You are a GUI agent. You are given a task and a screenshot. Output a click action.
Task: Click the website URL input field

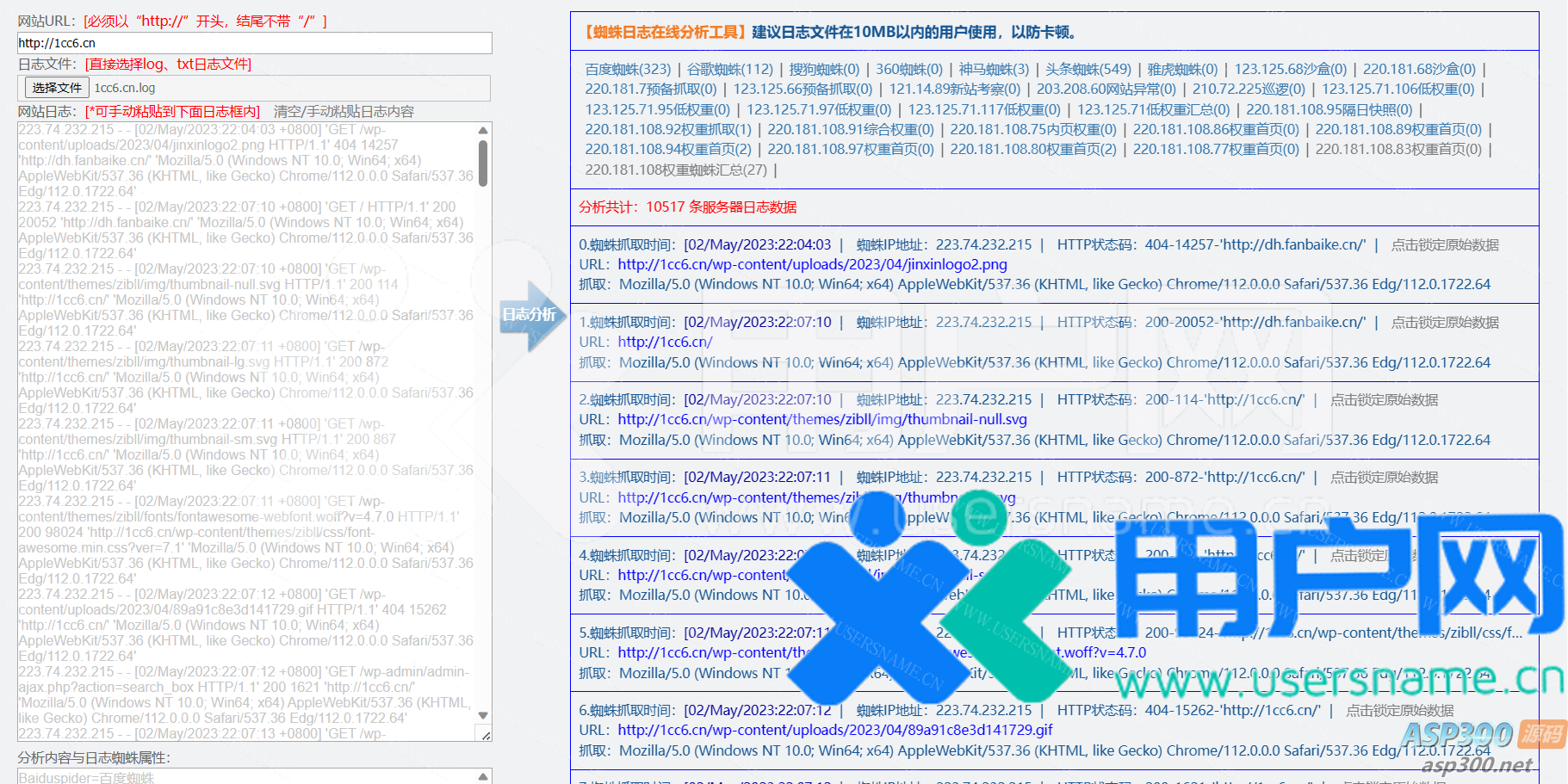point(254,43)
